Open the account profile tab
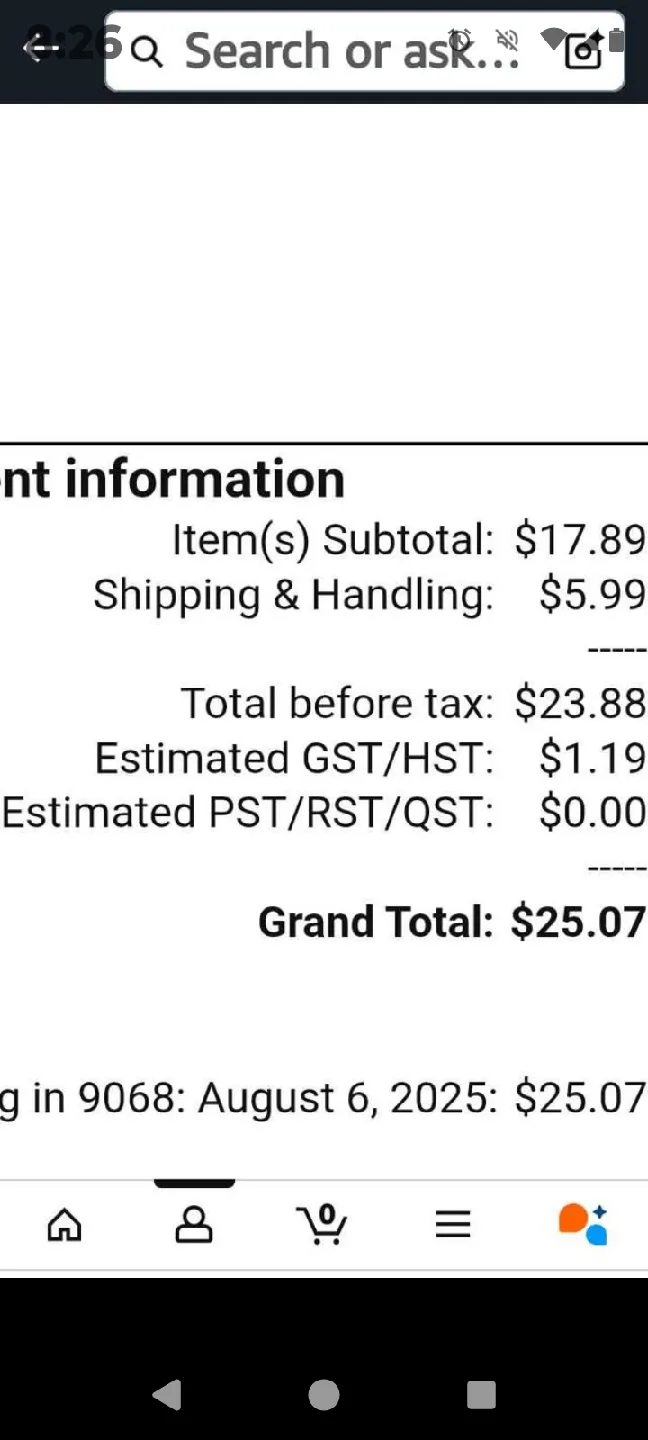This screenshot has width=648, height=1440. click(194, 1224)
